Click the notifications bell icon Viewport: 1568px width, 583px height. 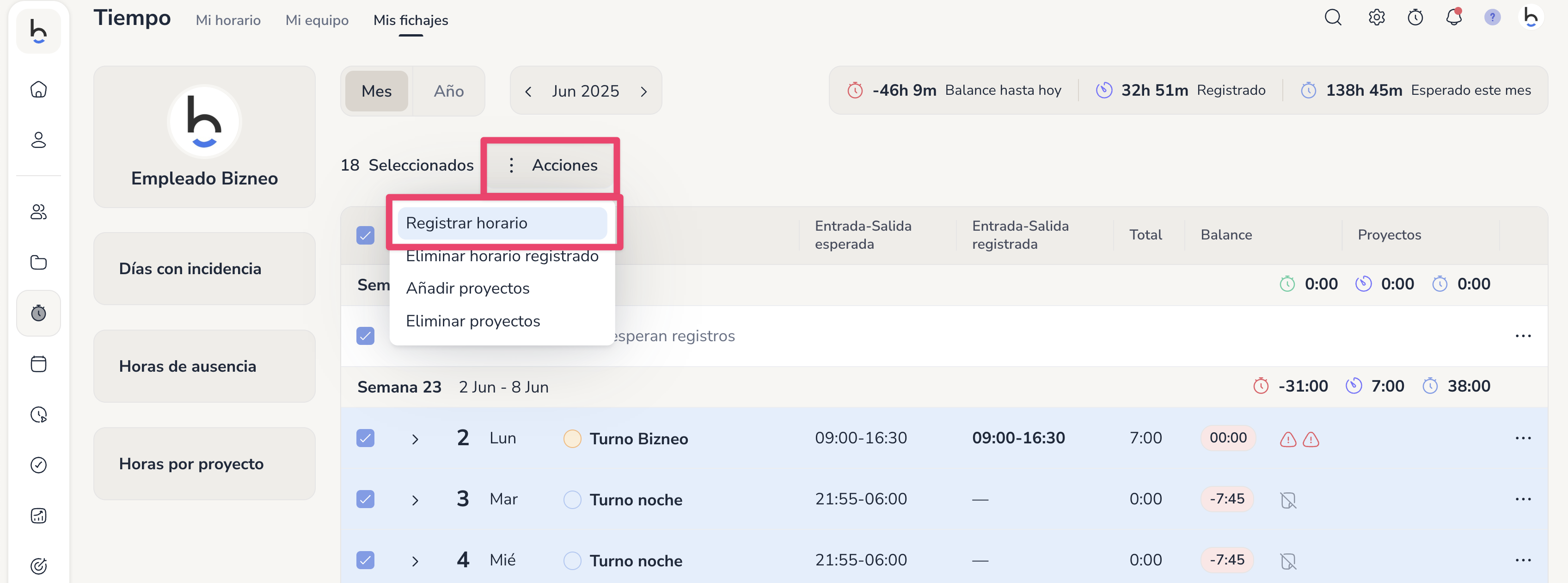pos(1453,18)
